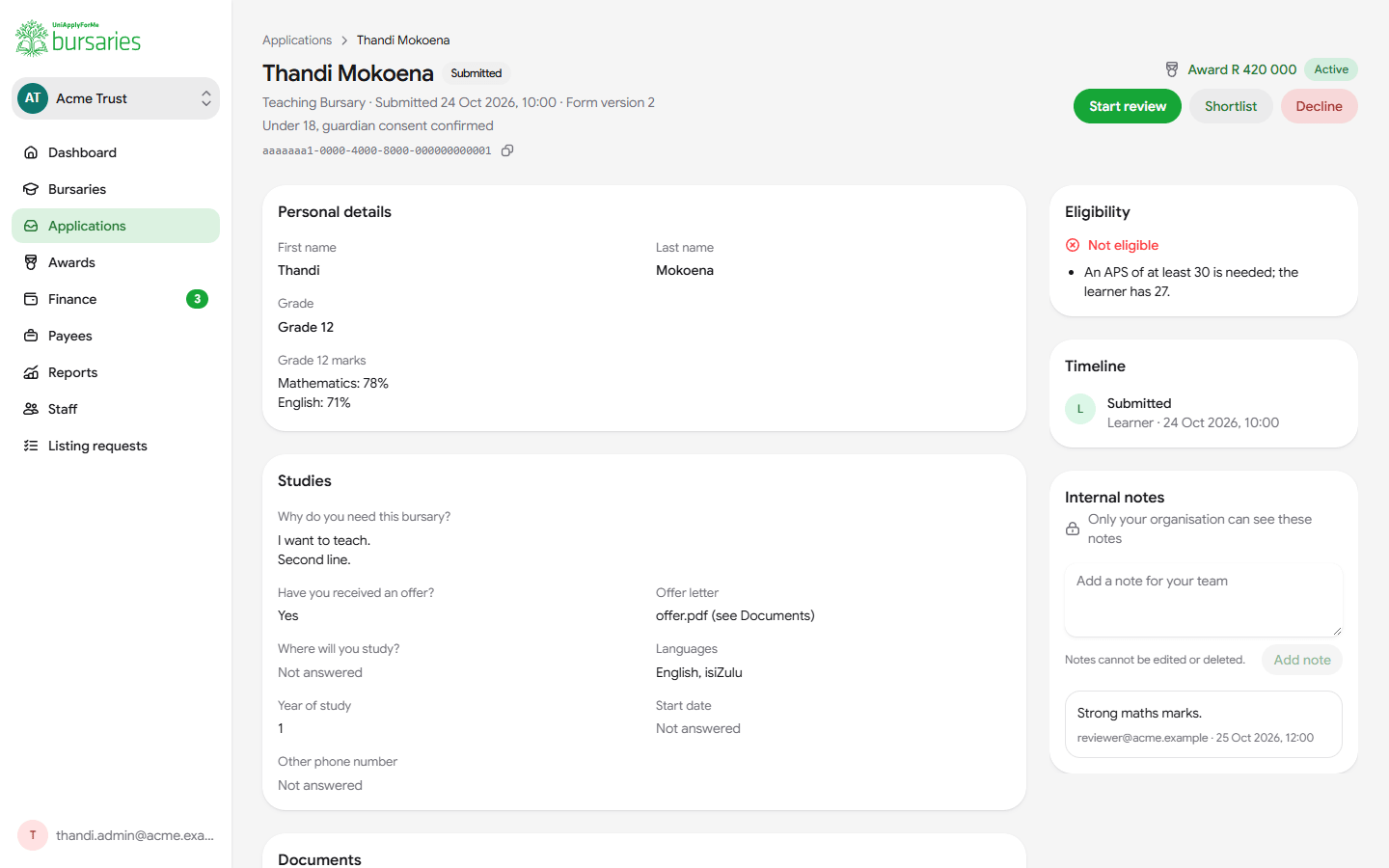Screen dimensions: 1389x868
Task: Click the Reports chart icon
Action: [31, 372]
